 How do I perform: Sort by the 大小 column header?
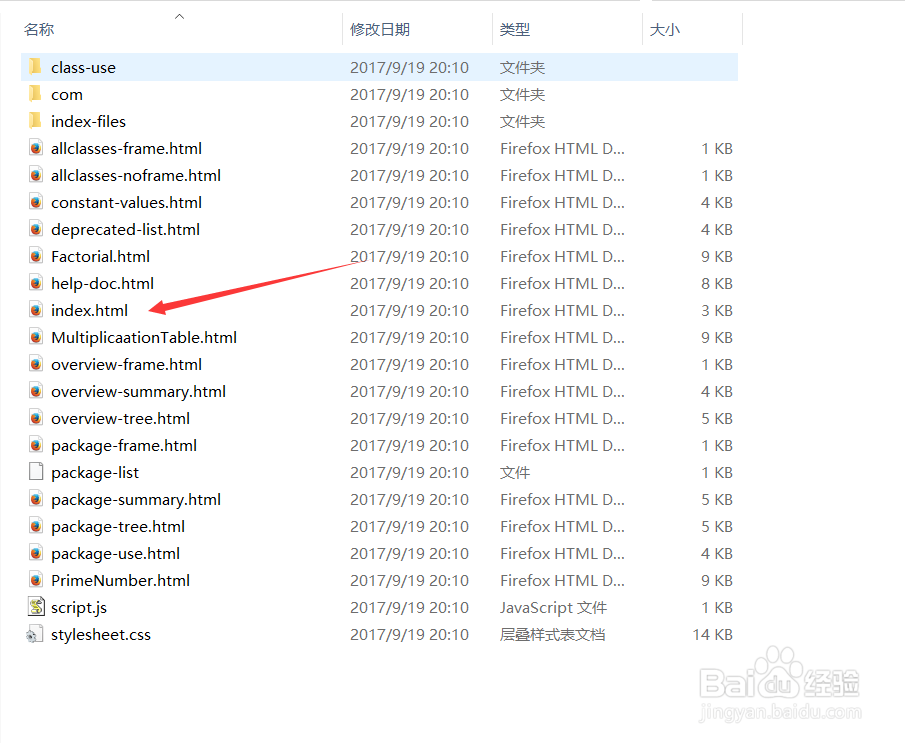pos(664,29)
